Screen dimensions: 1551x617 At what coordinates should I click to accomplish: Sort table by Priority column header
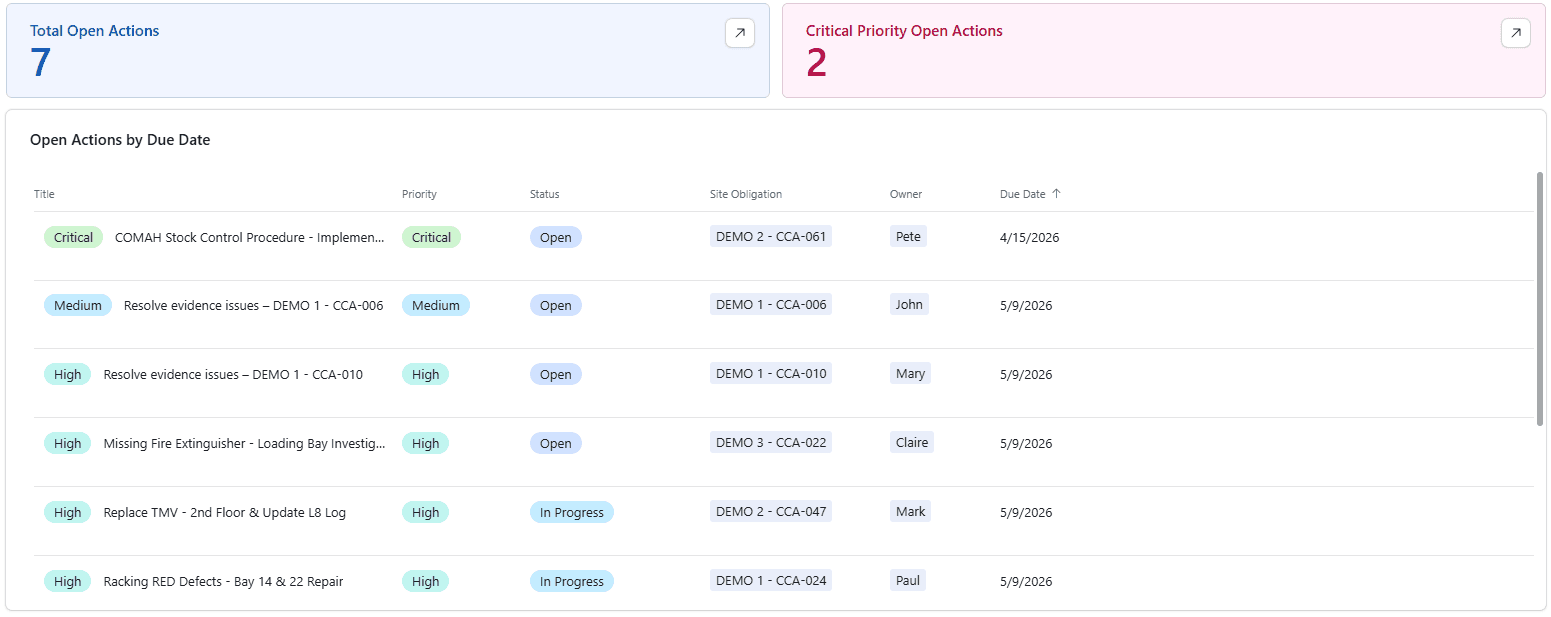point(419,194)
